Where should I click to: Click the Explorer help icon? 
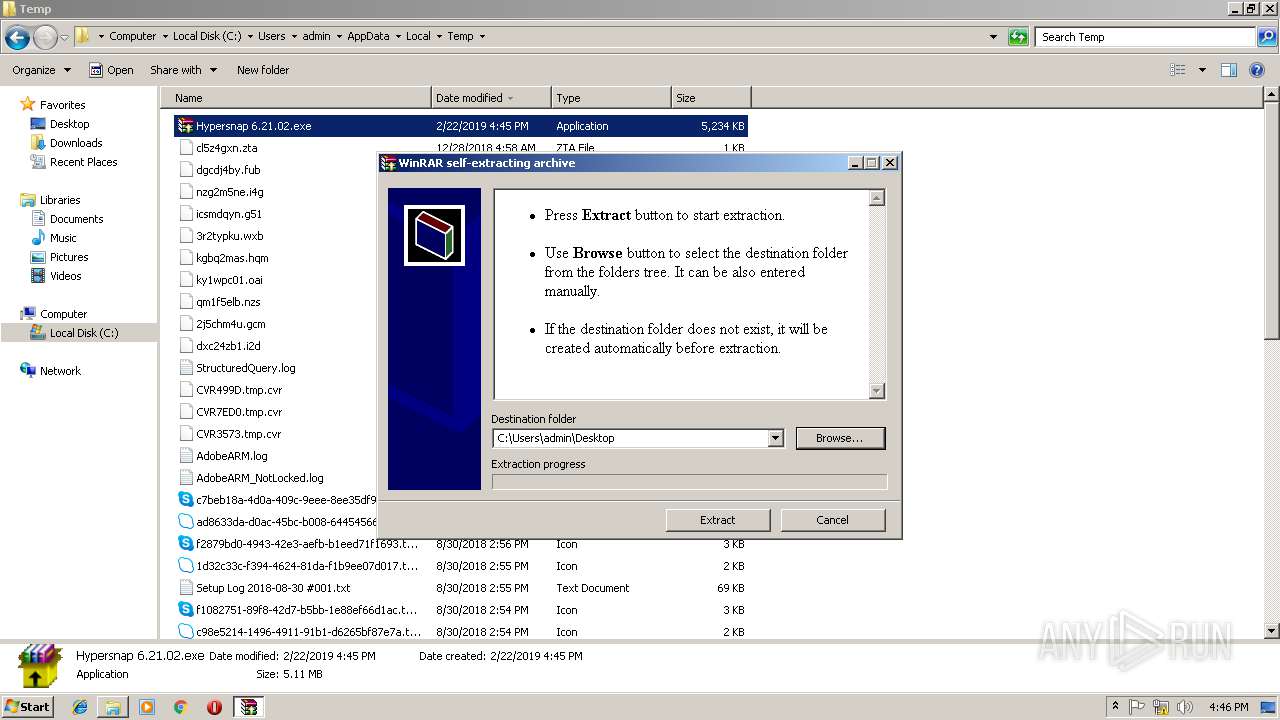(1259, 70)
